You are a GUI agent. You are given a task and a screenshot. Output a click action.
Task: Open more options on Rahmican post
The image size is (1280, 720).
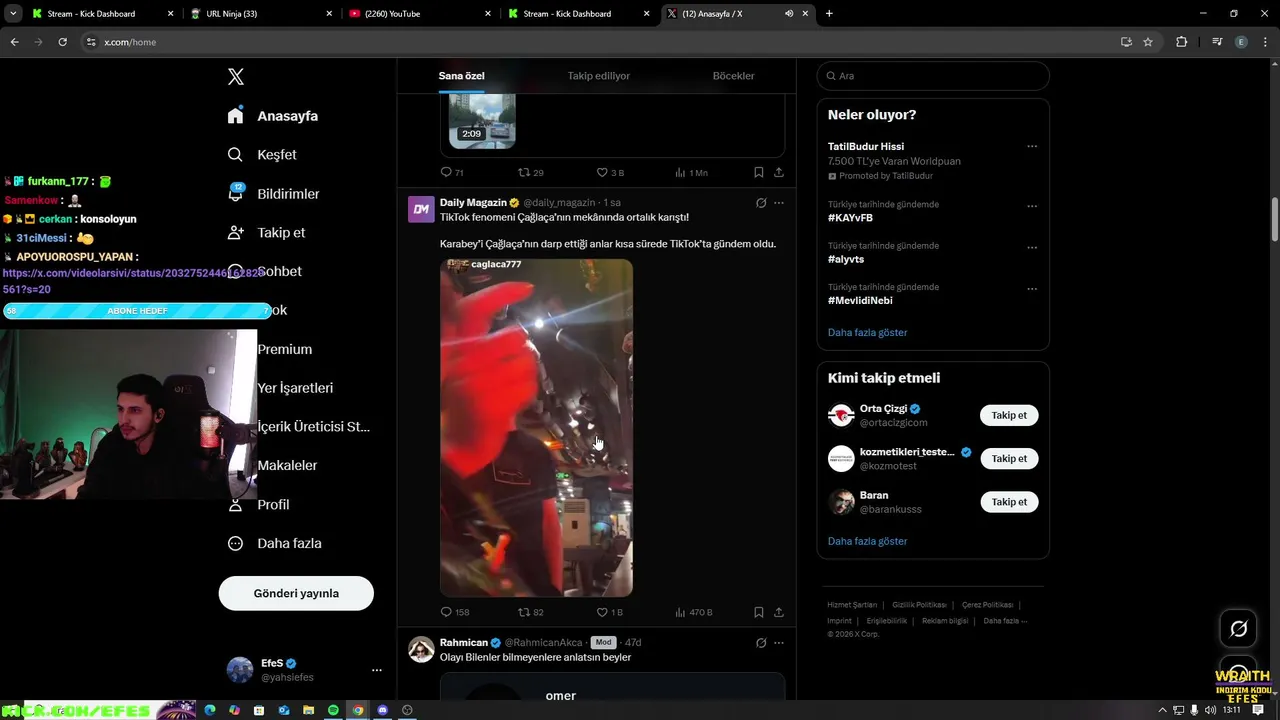tap(779, 643)
